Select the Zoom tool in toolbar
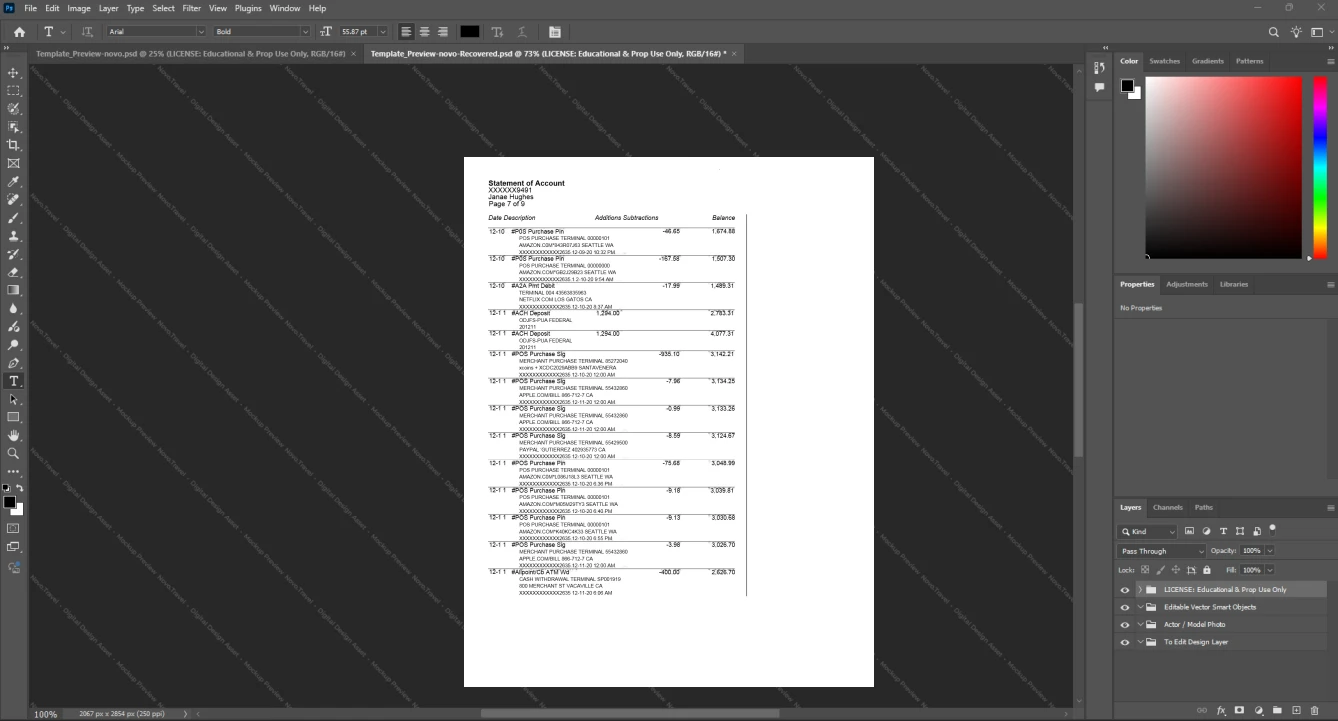 13,454
